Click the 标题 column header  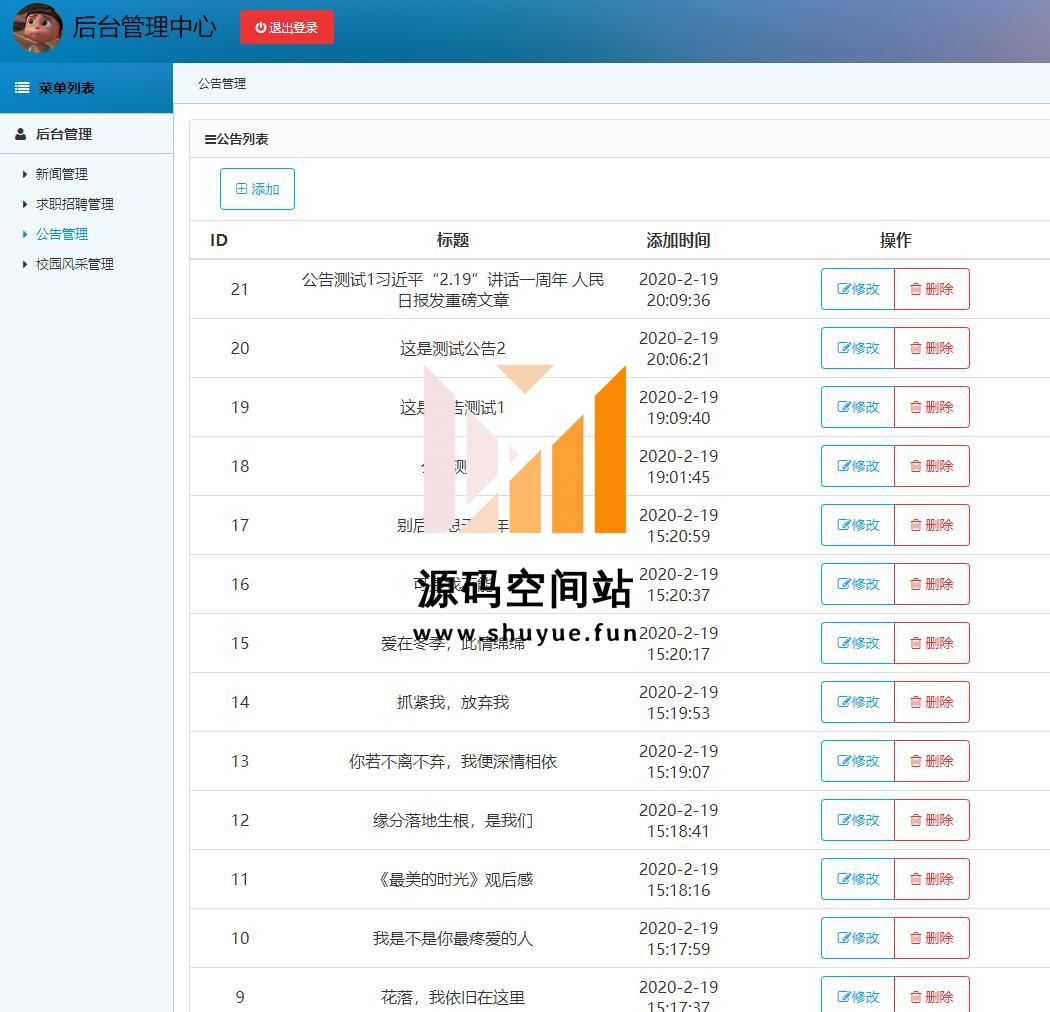453,240
